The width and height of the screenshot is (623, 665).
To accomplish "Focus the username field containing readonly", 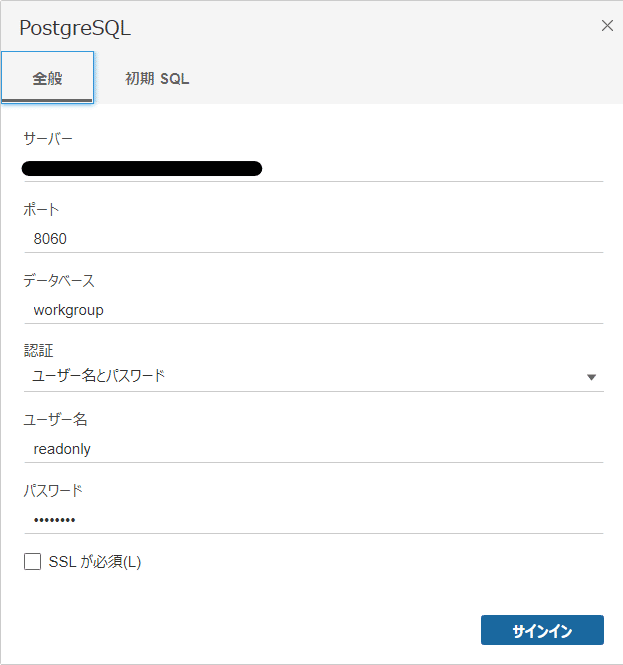I will tap(312, 449).
